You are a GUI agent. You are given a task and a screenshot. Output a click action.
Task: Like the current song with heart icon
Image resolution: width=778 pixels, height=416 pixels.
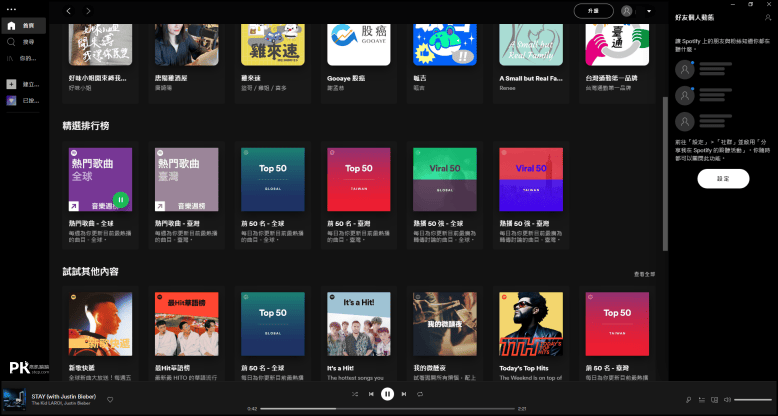pyautogui.click(x=110, y=400)
